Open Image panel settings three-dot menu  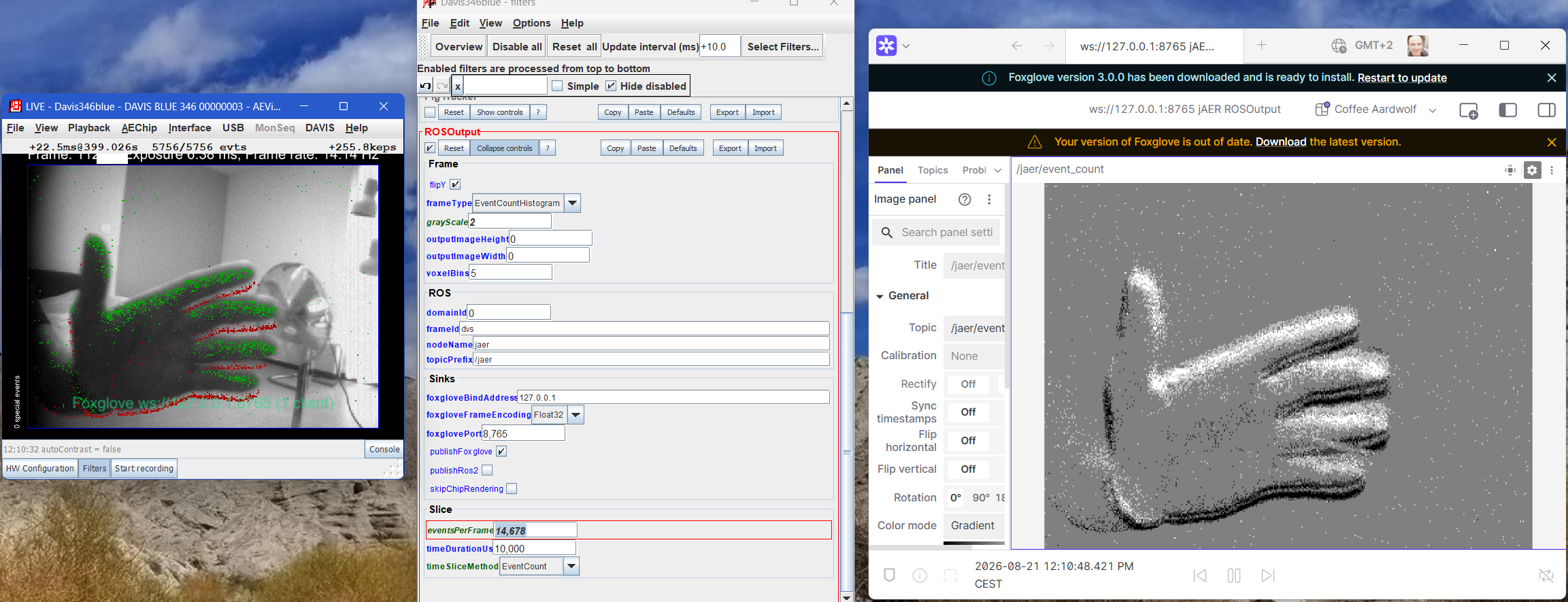coord(989,199)
